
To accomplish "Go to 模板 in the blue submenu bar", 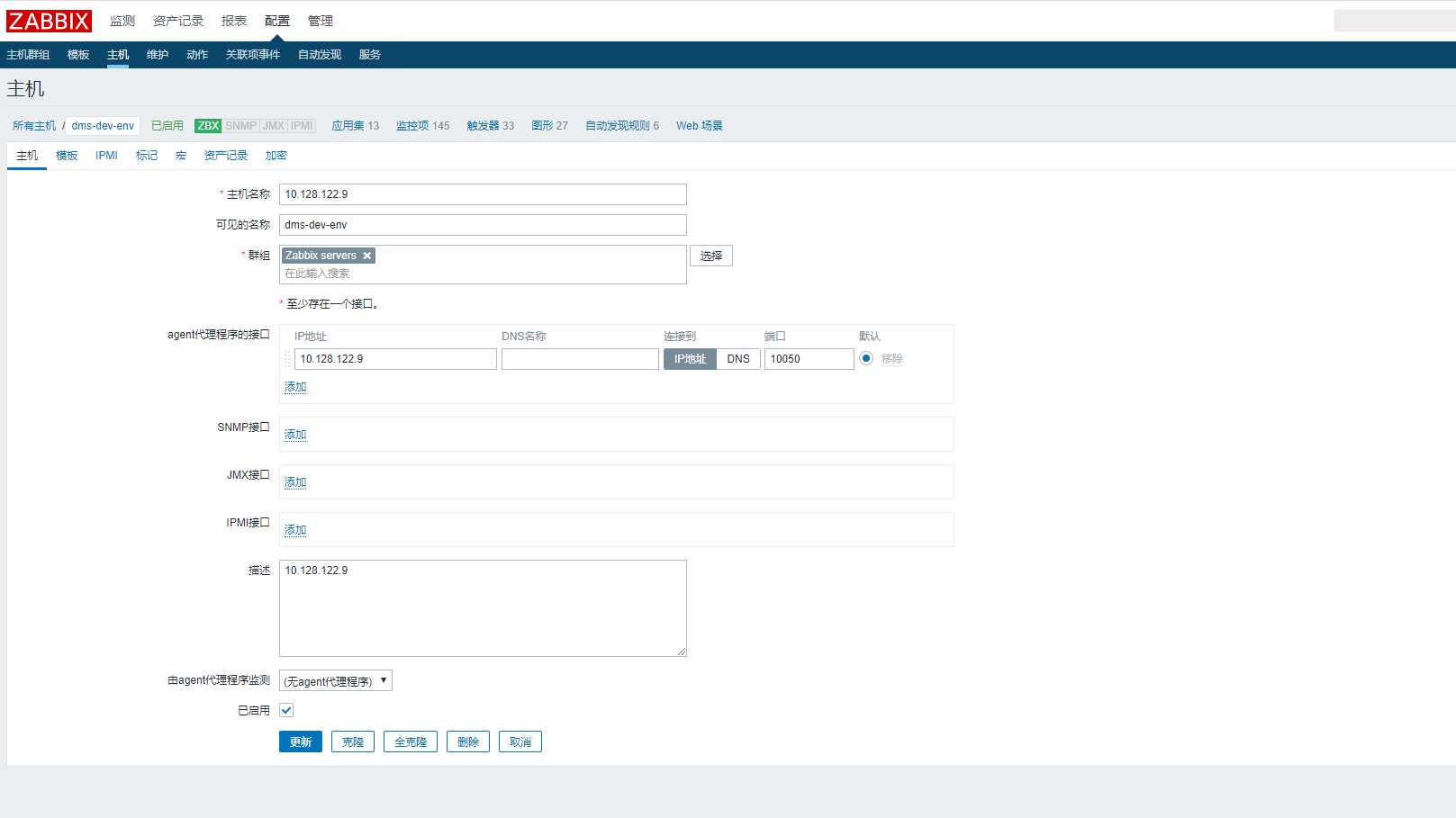I will tap(78, 55).
